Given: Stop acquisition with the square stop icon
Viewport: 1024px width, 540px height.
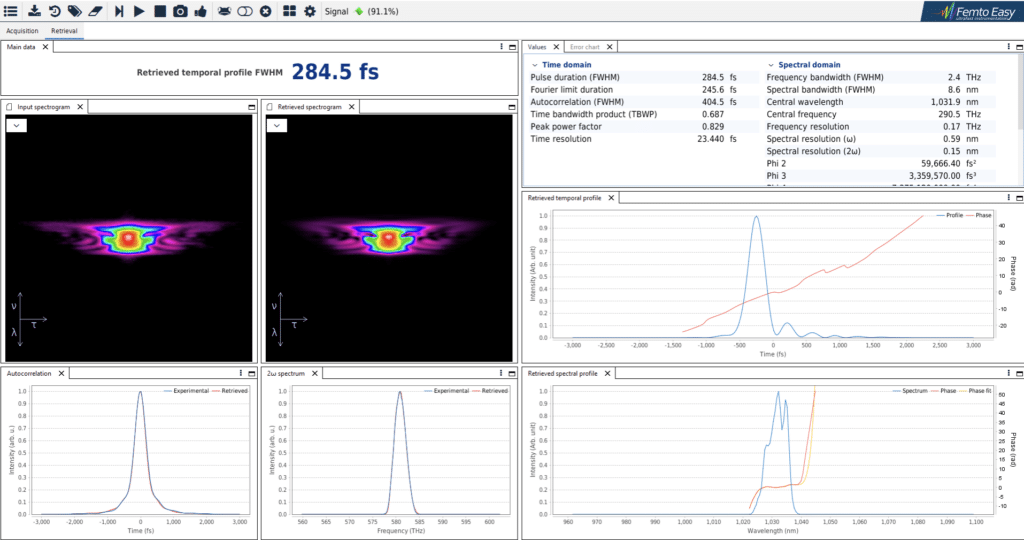Looking at the screenshot, I should 160,11.
